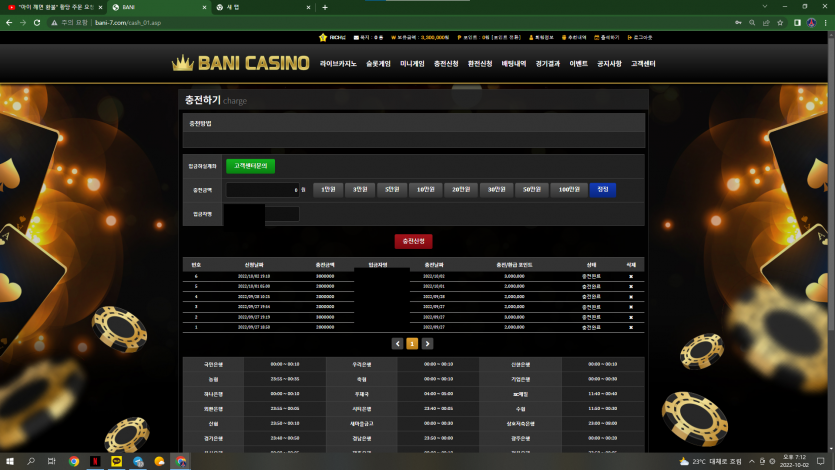This screenshot has height=470, width=835.
Task: Delete charge record number 6
Action: (631, 276)
